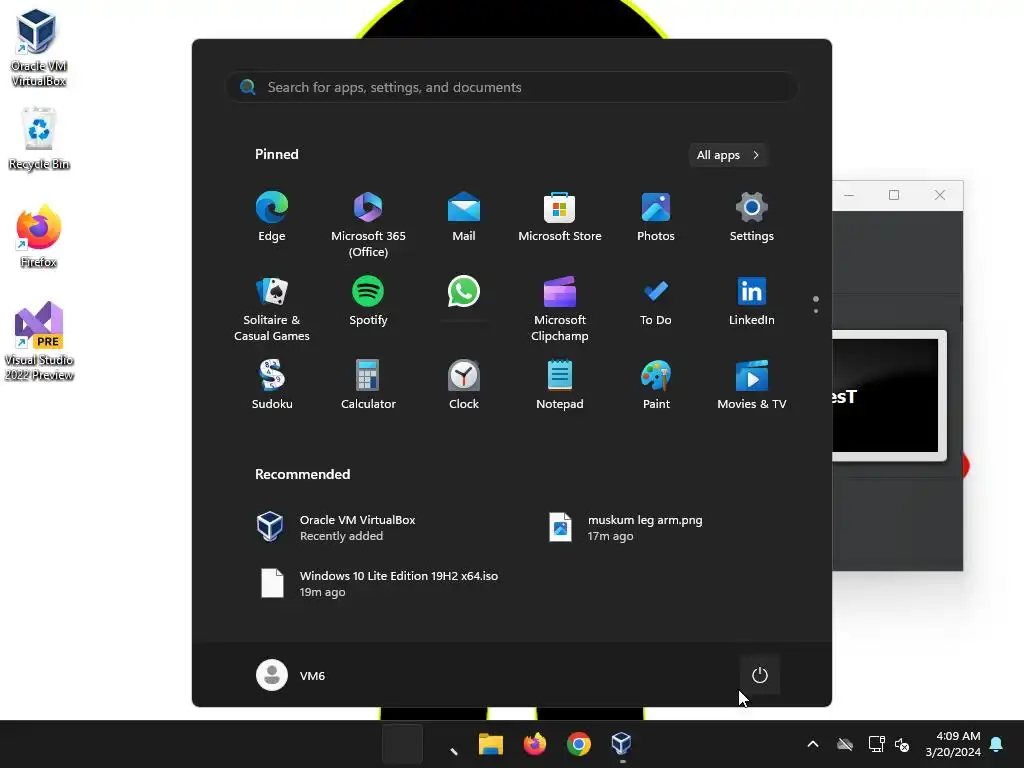1024x768 pixels.
Task: Open the VM6 user account menu
Action: [291, 675]
